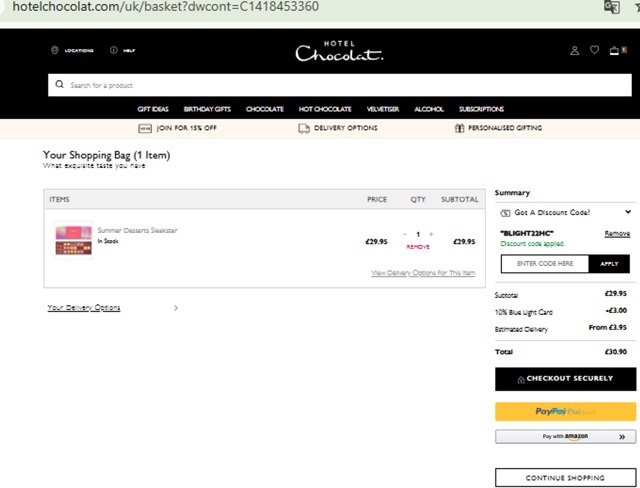Open Summer Desserts Sleekster product link
This screenshot has height=488, width=640.
(x=138, y=231)
